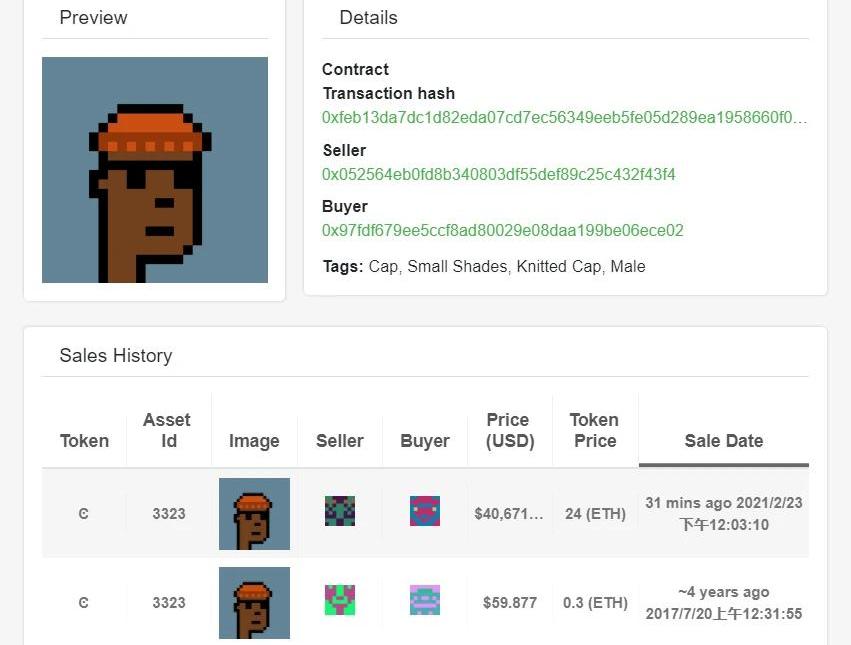Click Buyer column header in table
The height and width of the screenshot is (645, 851).
pyautogui.click(x=425, y=440)
